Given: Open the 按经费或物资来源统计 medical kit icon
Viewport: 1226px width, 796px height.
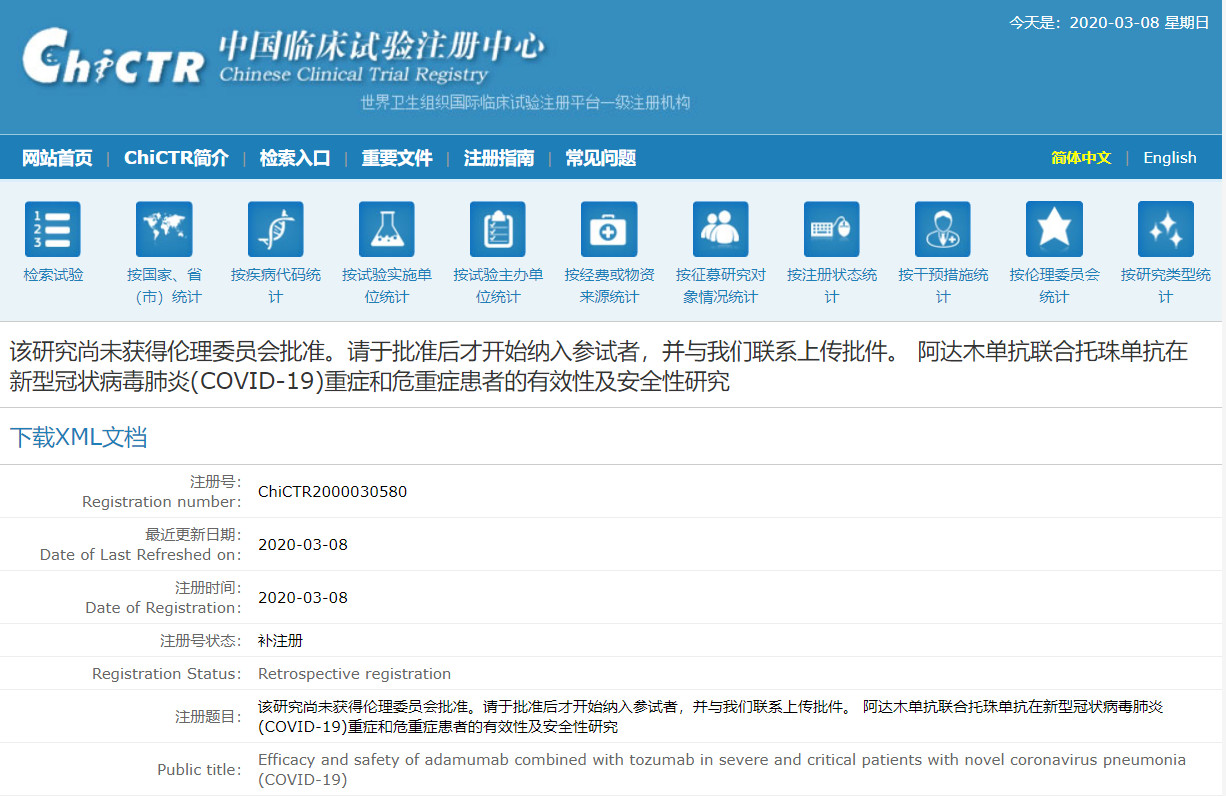Looking at the screenshot, I should pyautogui.click(x=609, y=229).
